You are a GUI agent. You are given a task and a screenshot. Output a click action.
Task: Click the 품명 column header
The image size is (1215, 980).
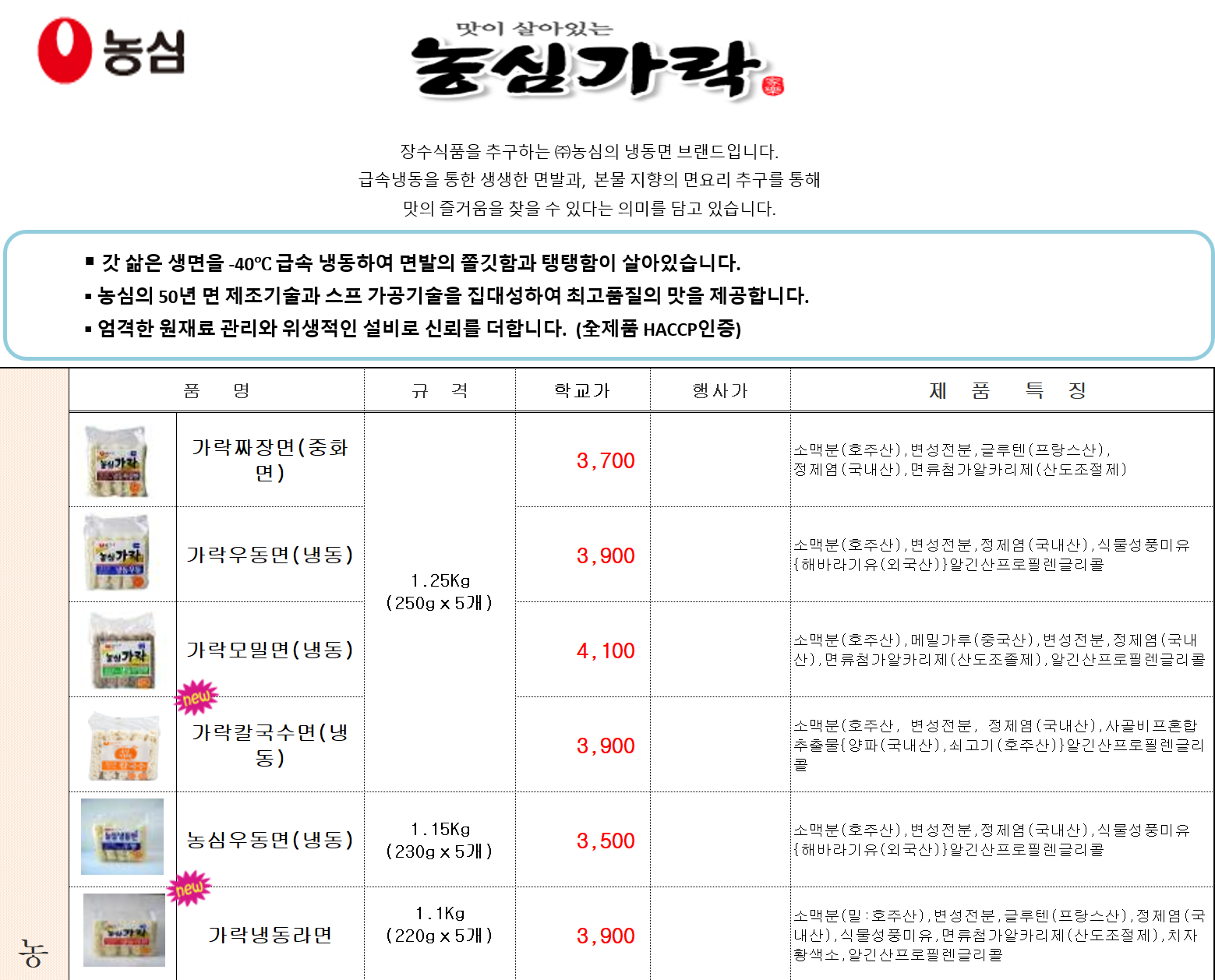[216, 390]
